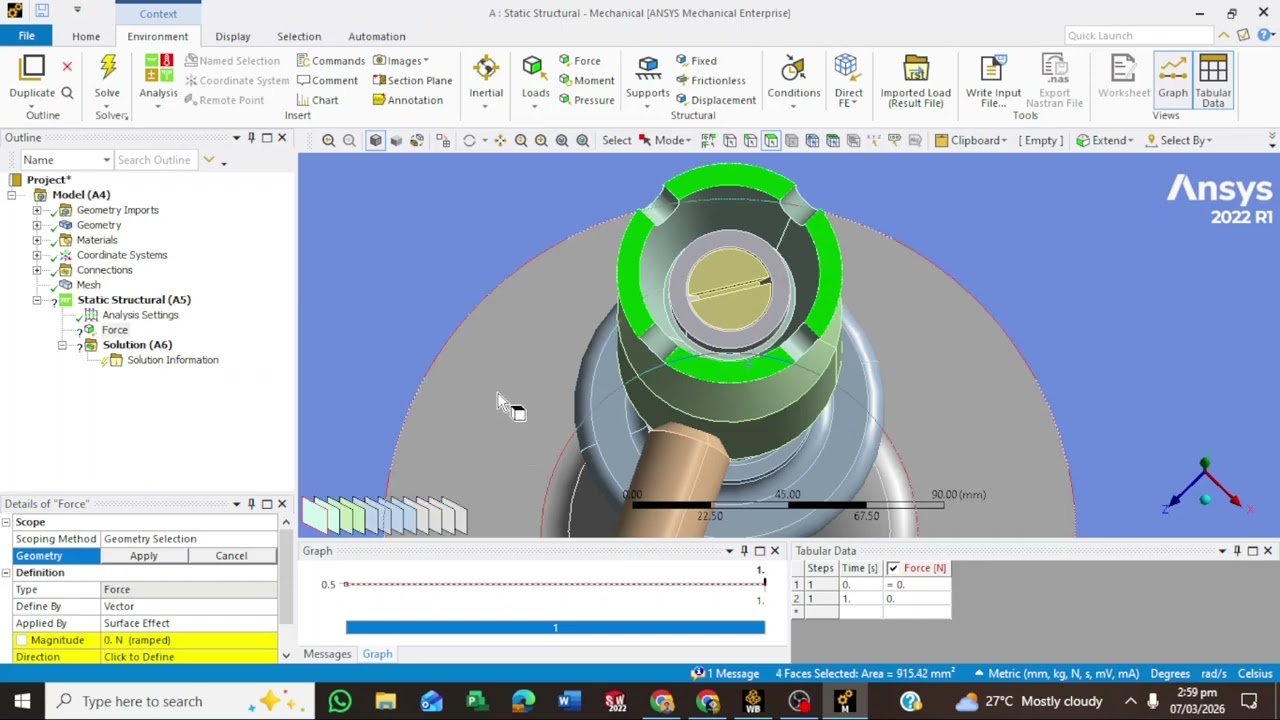Collapse the Scope section
Image resolution: width=1280 pixels, height=720 pixels.
tap(7, 522)
